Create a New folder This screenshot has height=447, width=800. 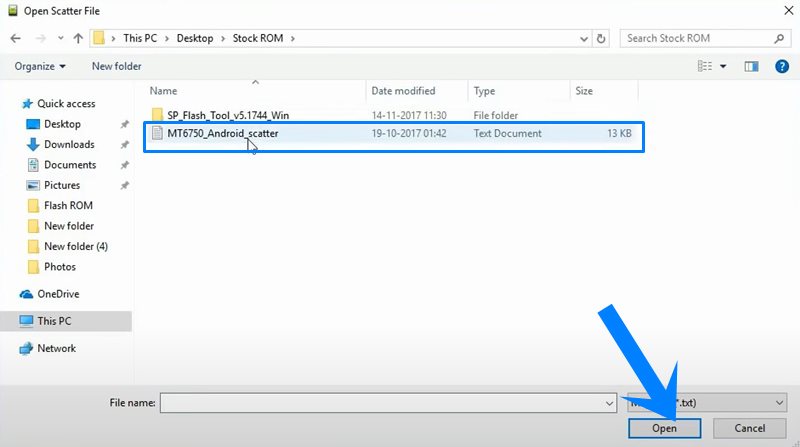[x=116, y=66]
